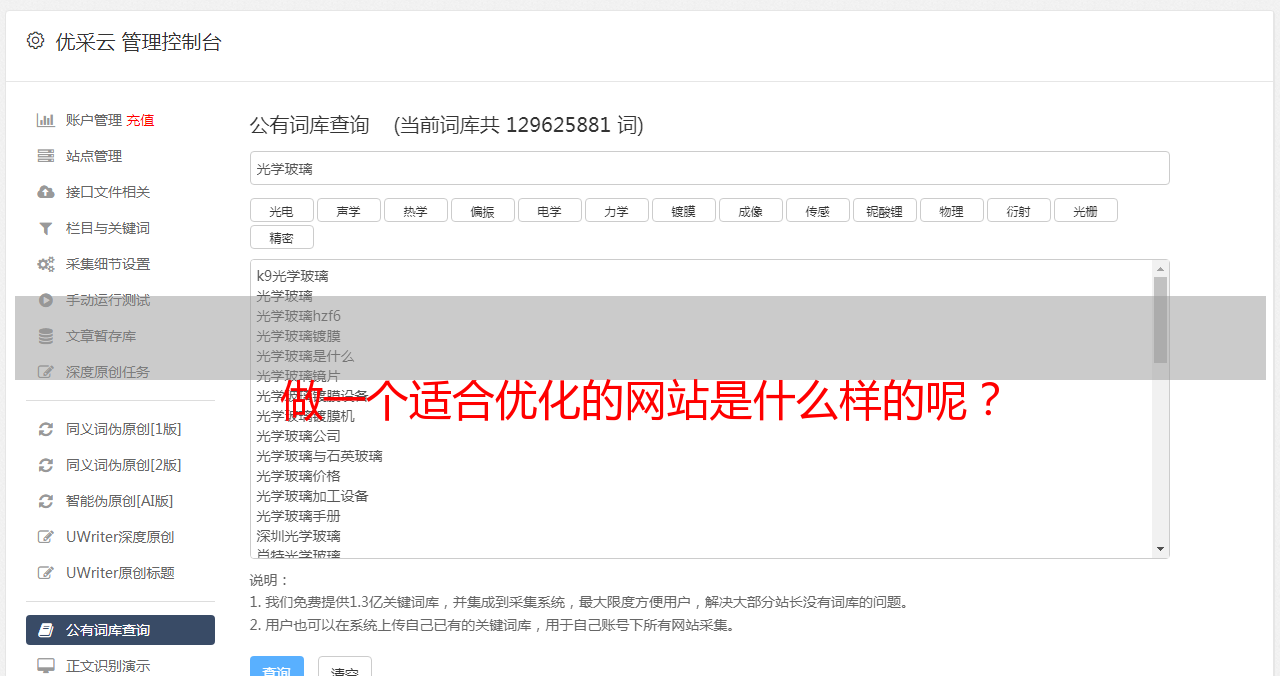Select the 站点管理 server icon
Viewport: 1280px width, 676px height.
46,156
